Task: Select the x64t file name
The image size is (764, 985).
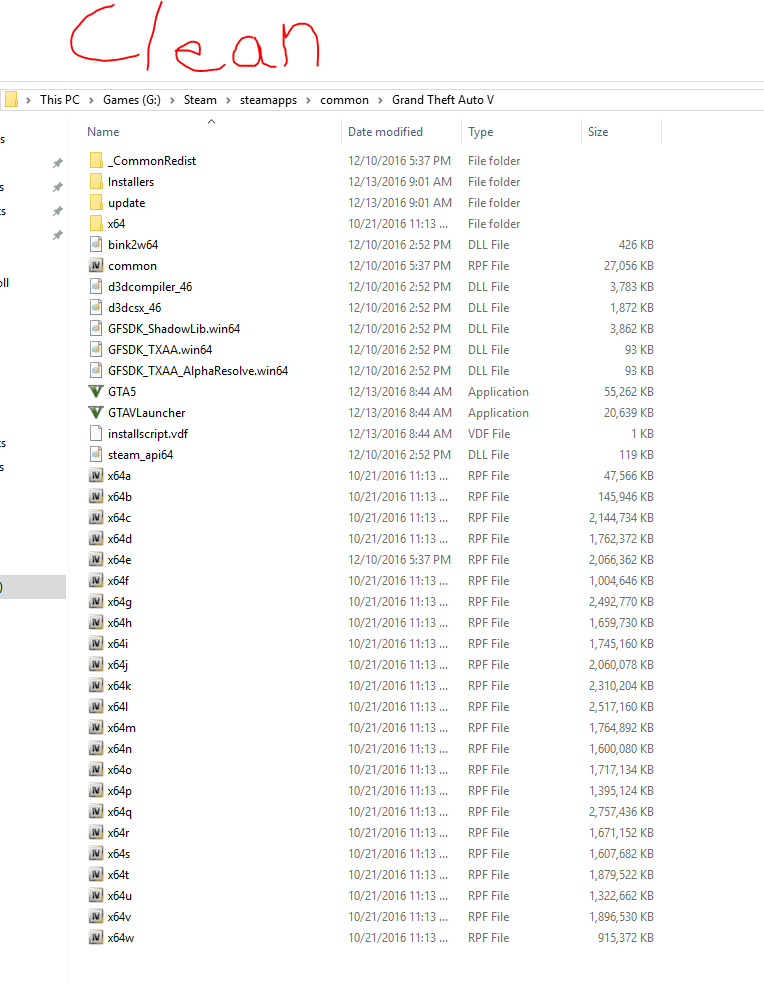Action: point(118,875)
